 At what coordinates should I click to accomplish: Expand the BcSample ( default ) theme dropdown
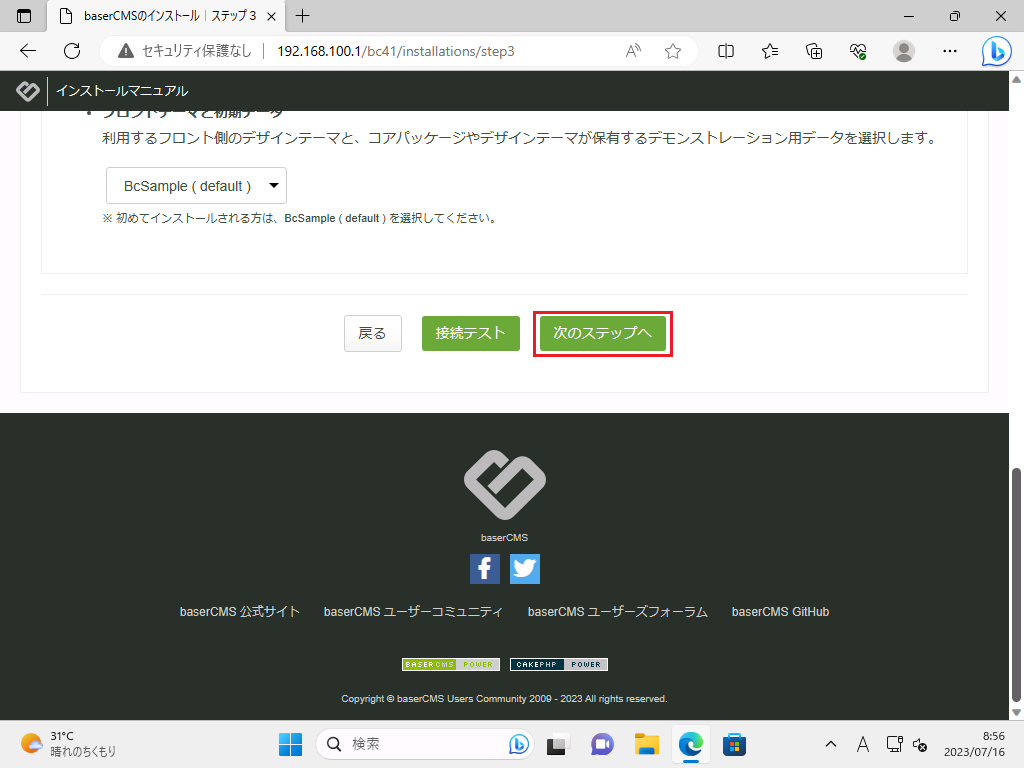tap(196, 186)
